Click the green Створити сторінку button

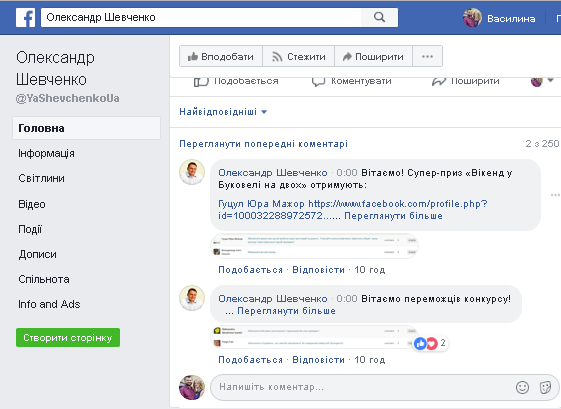coord(68,337)
